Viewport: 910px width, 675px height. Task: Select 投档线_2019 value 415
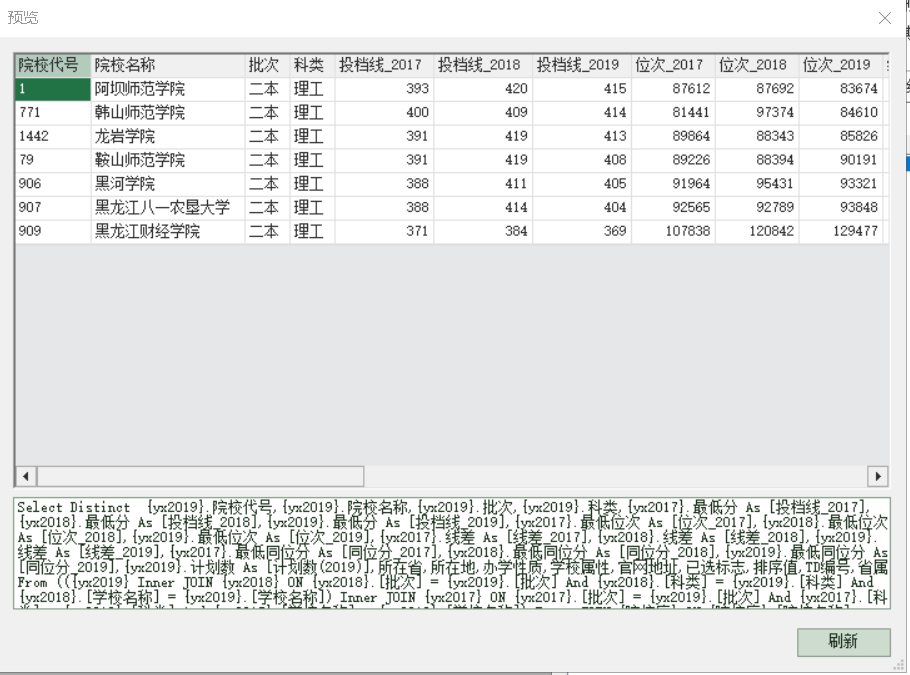[x=582, y=89]
